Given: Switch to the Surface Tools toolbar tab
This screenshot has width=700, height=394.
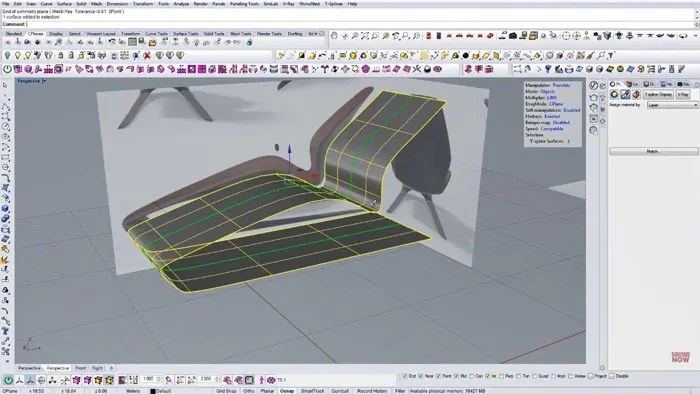Looking at the screenshot, I should click(x=186, y=34).
